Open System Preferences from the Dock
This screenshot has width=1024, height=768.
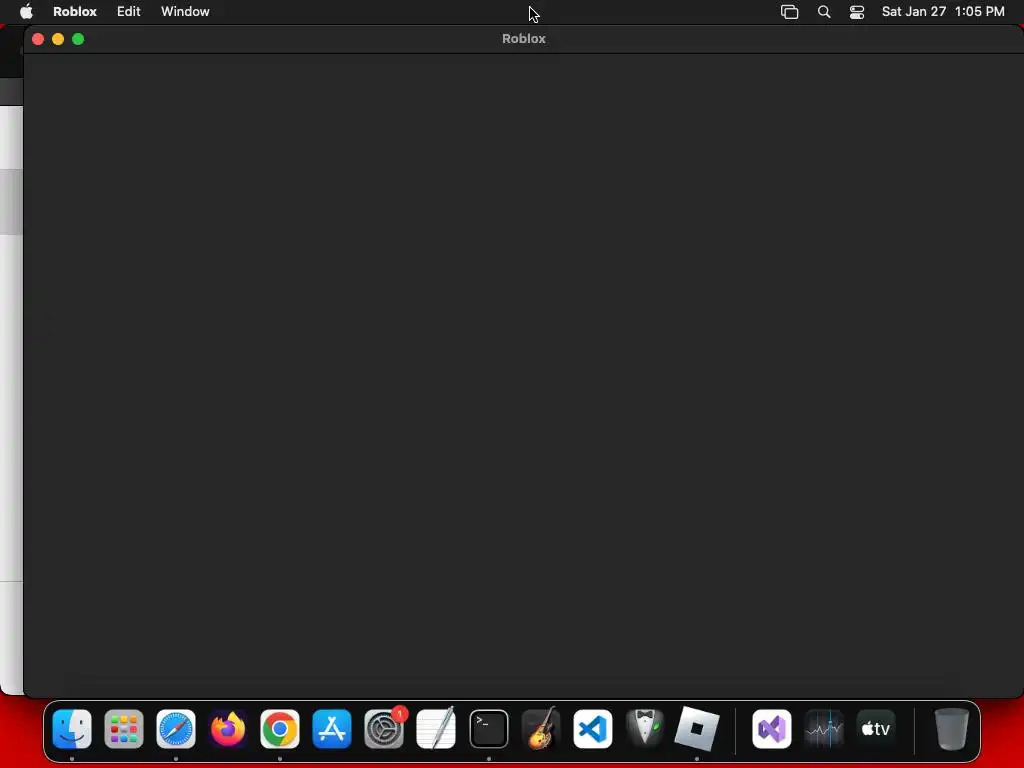click(x=384, y=729)
